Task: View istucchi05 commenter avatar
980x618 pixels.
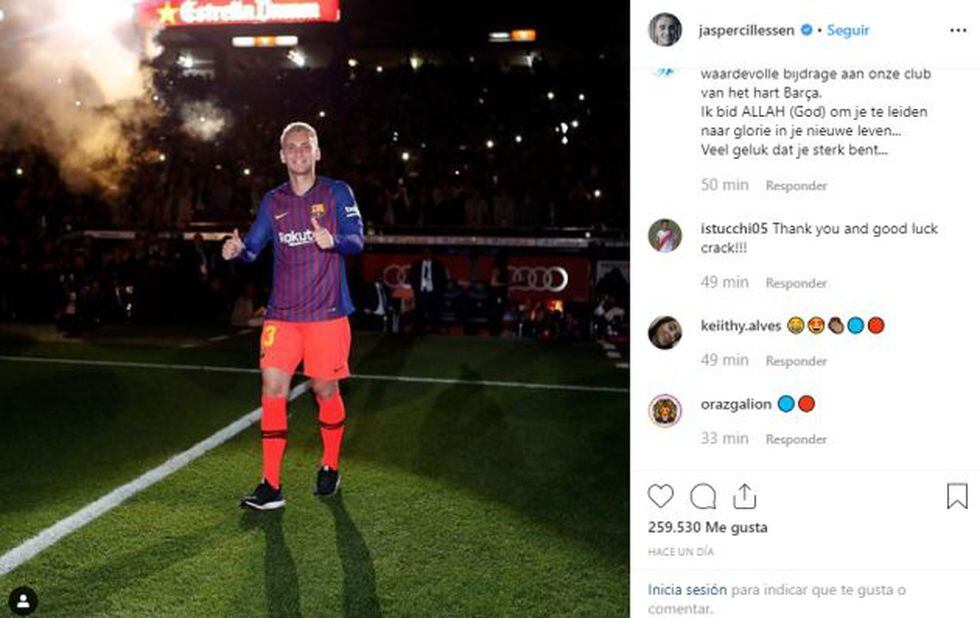Action: (665, 236)
